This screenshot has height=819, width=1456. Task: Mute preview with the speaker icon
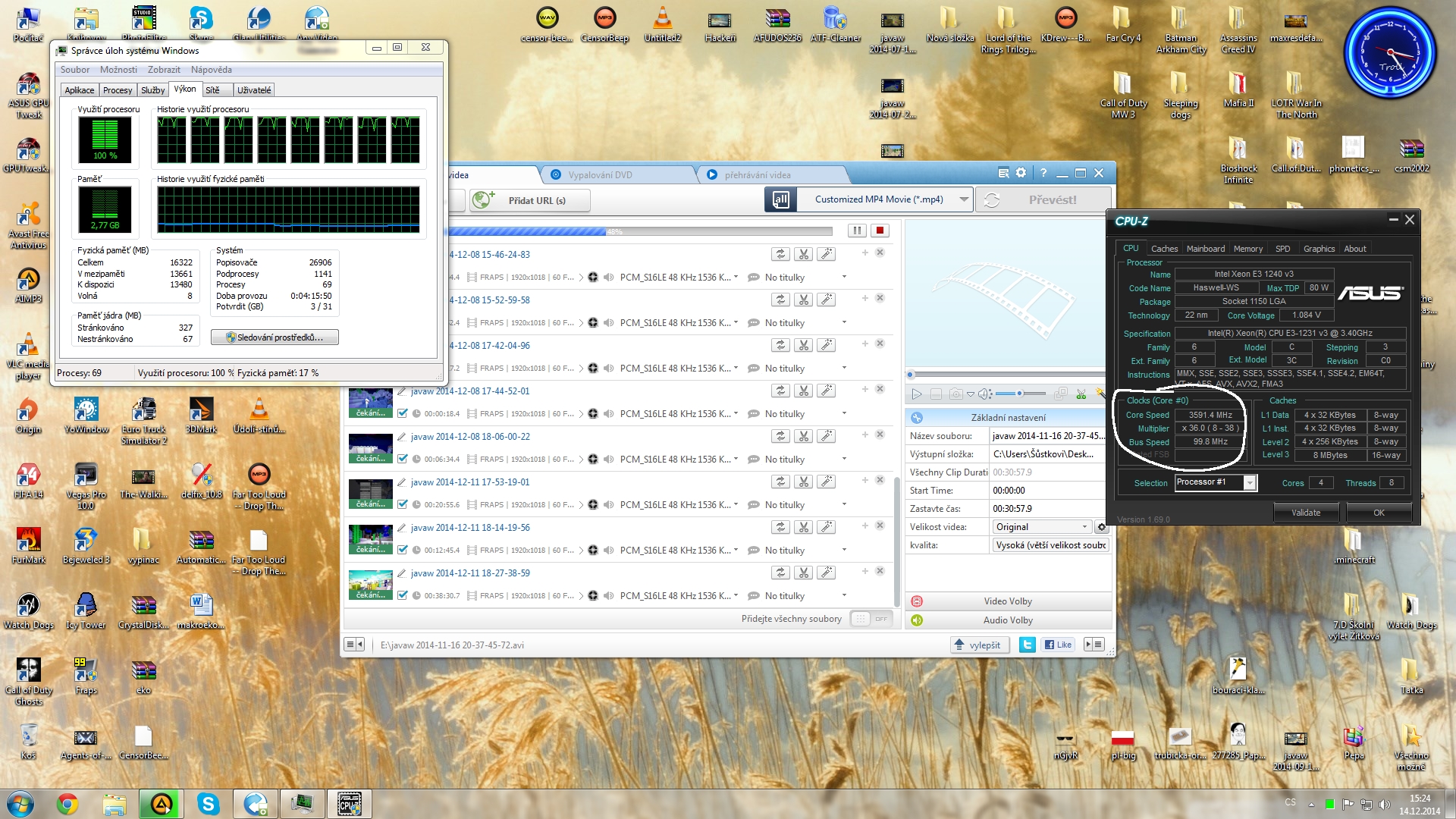coord(984,394)
